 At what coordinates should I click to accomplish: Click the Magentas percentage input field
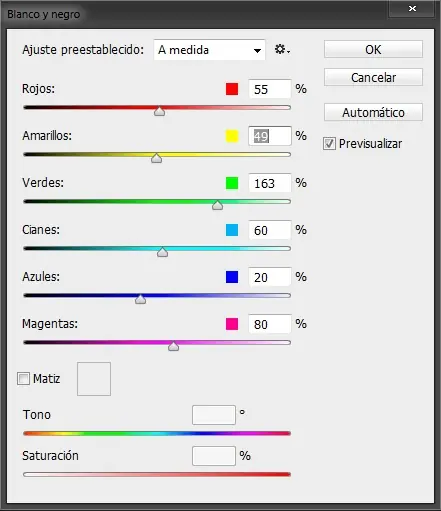(270, 324)
